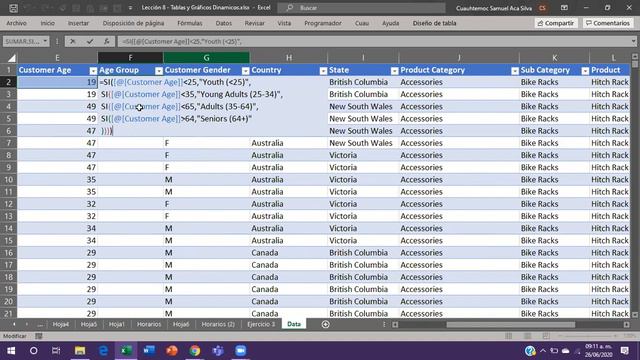Viewport: 640px width, 360px height.
Task: Open Google Chrome from taskbar
Action: [195, 351]
